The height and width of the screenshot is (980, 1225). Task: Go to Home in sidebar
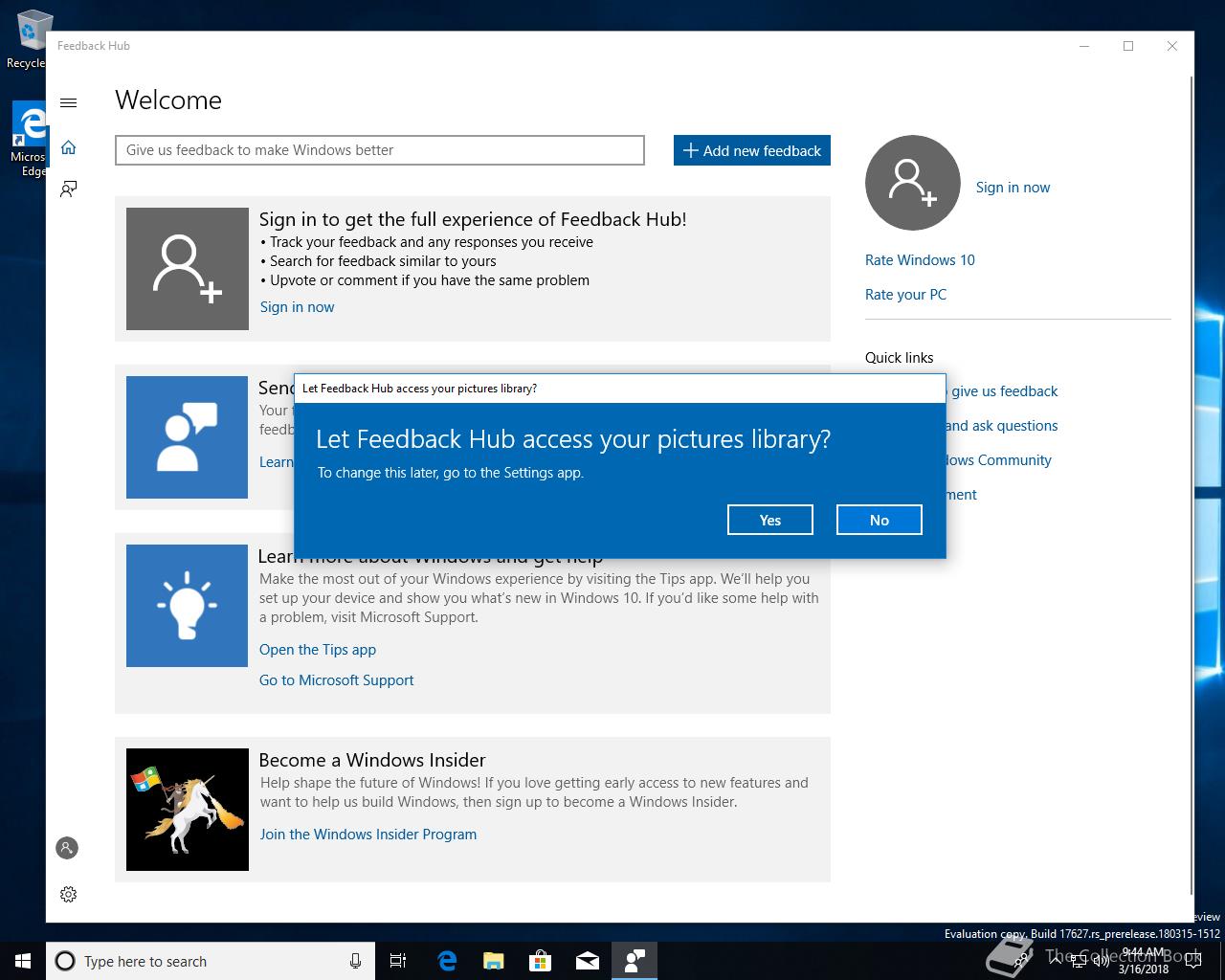tap(68, 147)
